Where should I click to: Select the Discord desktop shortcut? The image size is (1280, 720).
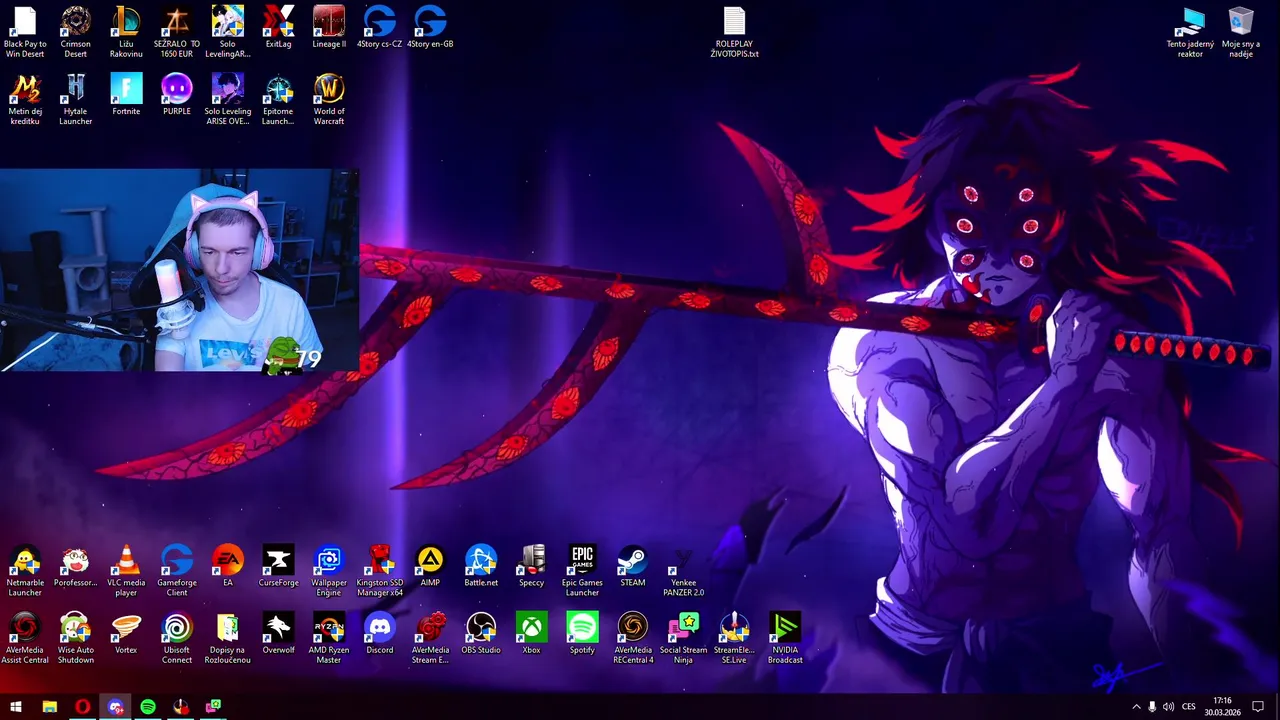[x=379, y=633]
